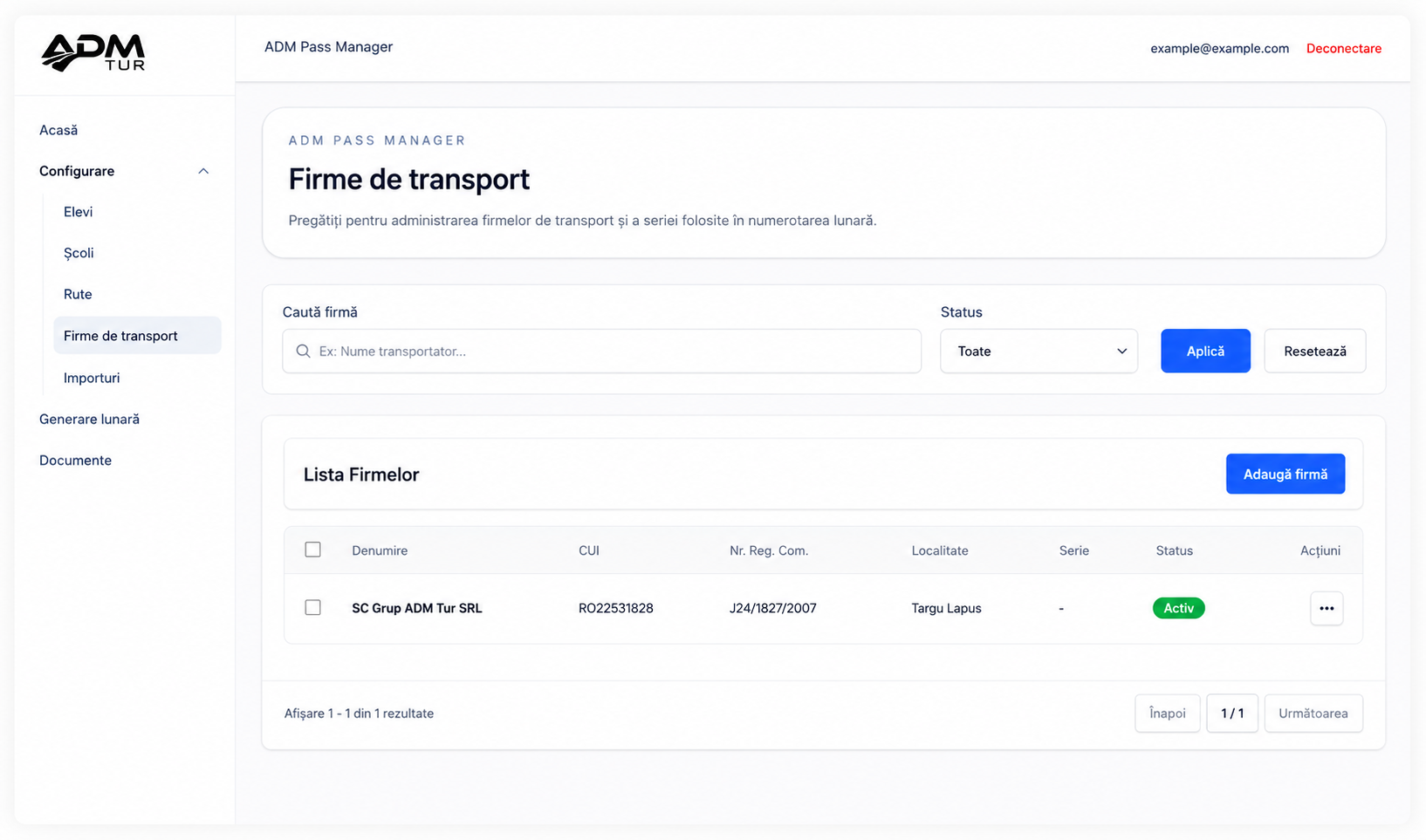Go to Acasă in the sidebar
1426x840 pixels.
coord(58,130)
